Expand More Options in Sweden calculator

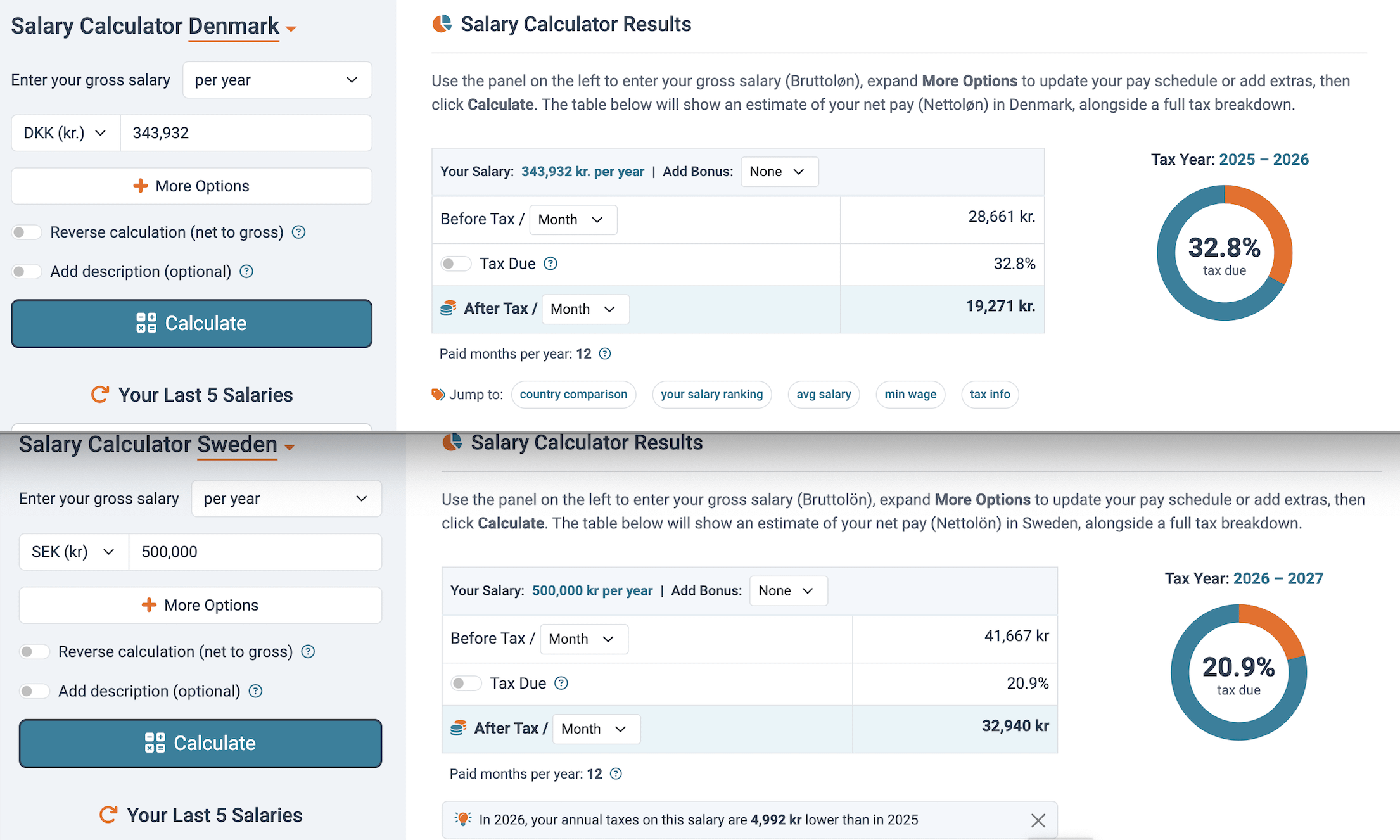pos(200,605)
